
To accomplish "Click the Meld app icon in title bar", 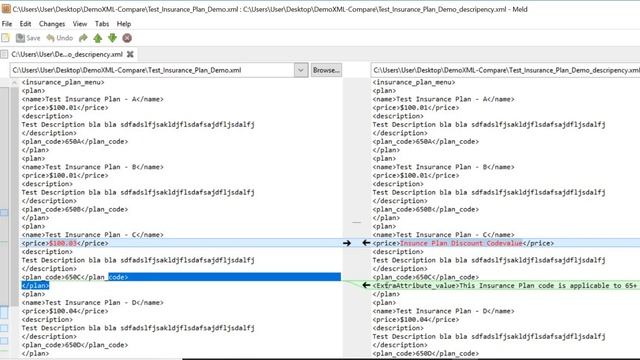I will 6,9.
